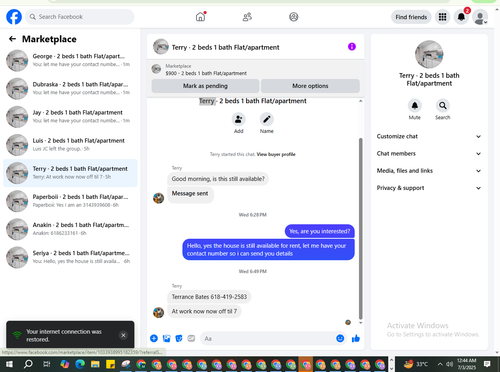Open Windows action center notifications
This screenshot has height=372, width=500.
click(x=487, y=364)
